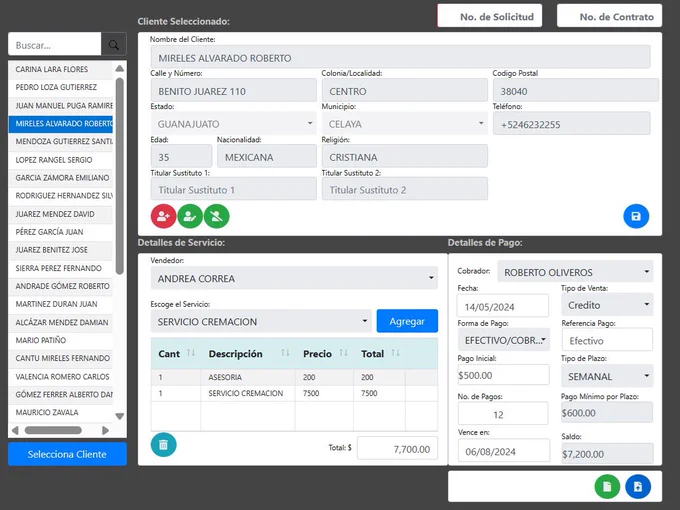
Task: Click the Edad field
Action: point(181,157)
